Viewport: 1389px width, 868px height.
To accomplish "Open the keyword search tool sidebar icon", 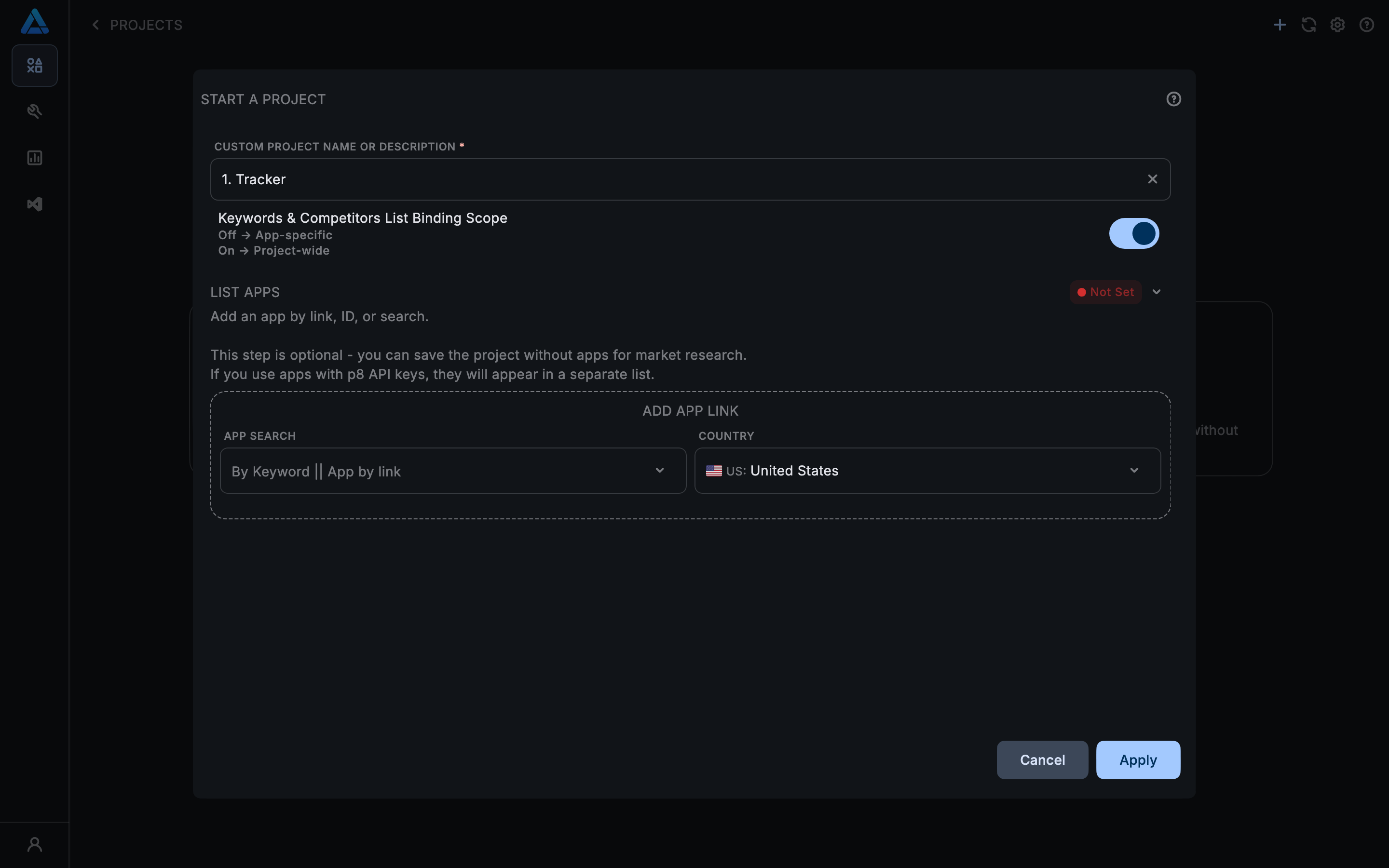I will [34, 111].
